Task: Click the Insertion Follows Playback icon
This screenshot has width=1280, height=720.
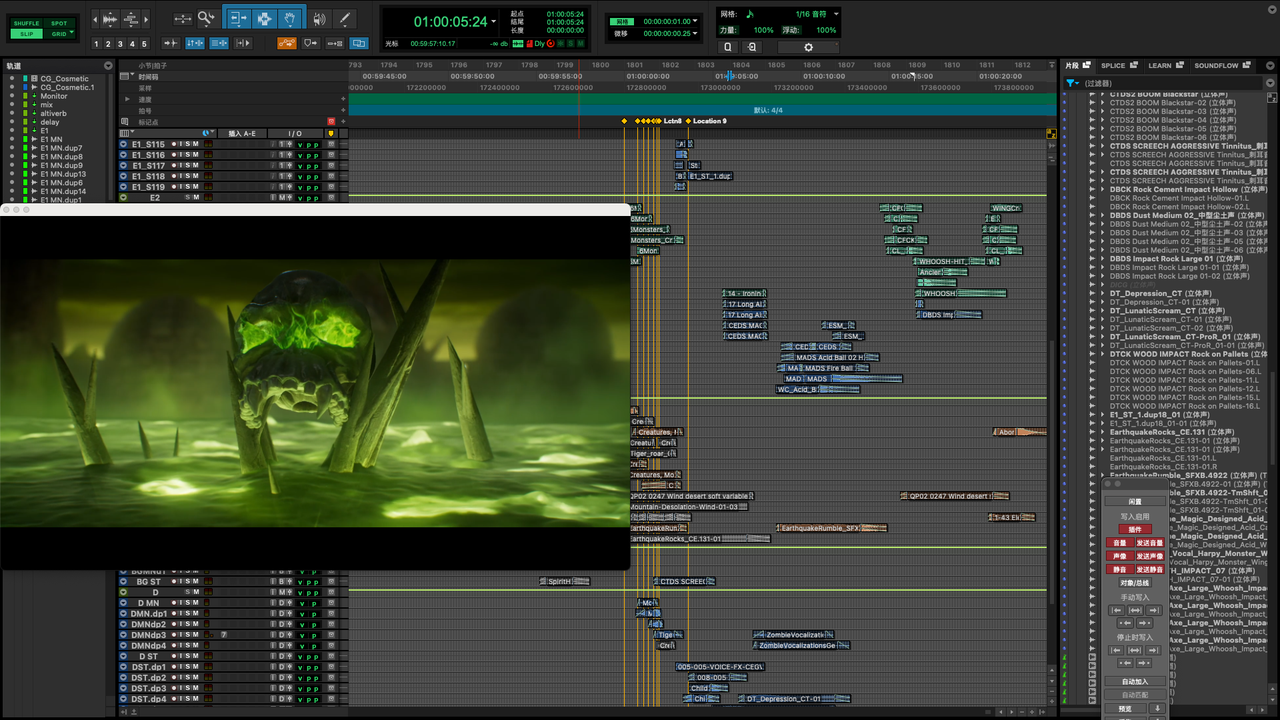Action: click(243, 43)
